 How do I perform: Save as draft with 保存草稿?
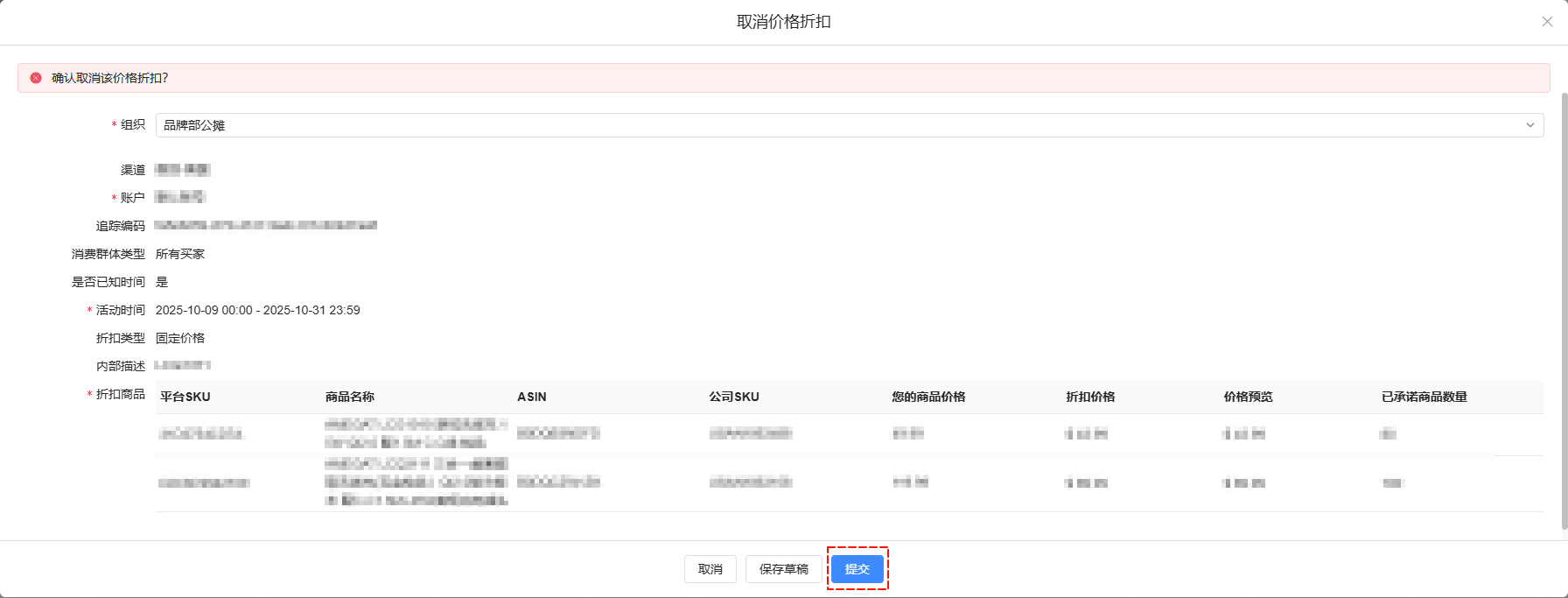point(783,569)
